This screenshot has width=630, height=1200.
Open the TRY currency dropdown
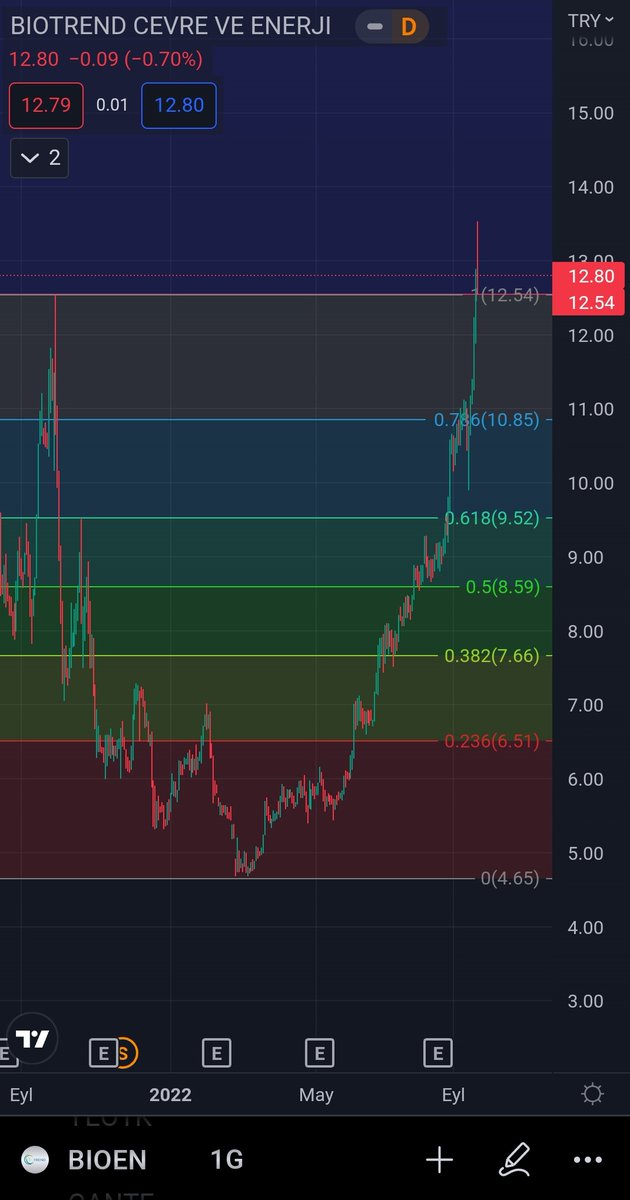pyautogui.click(x=590, y=20)
